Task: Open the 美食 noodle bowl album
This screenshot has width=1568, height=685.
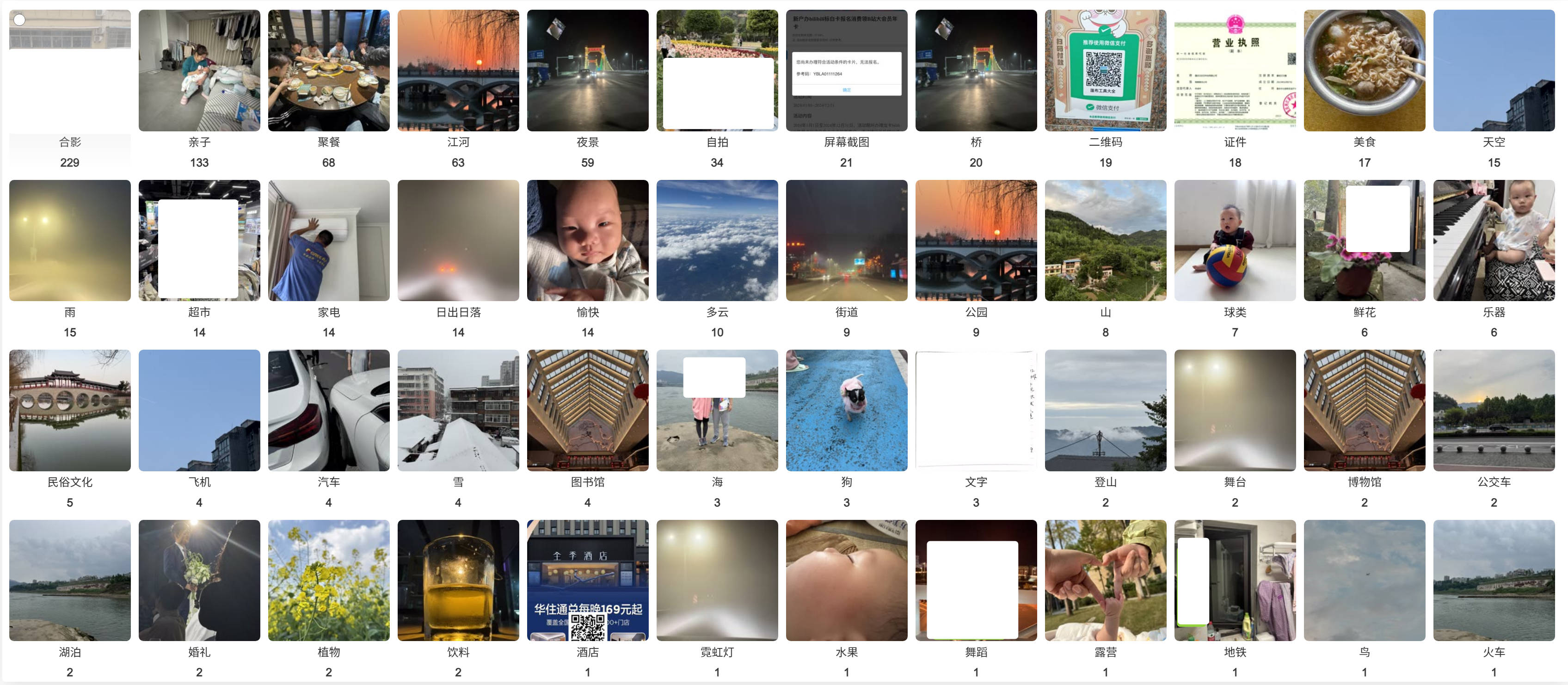Action: click(1364, 70)
